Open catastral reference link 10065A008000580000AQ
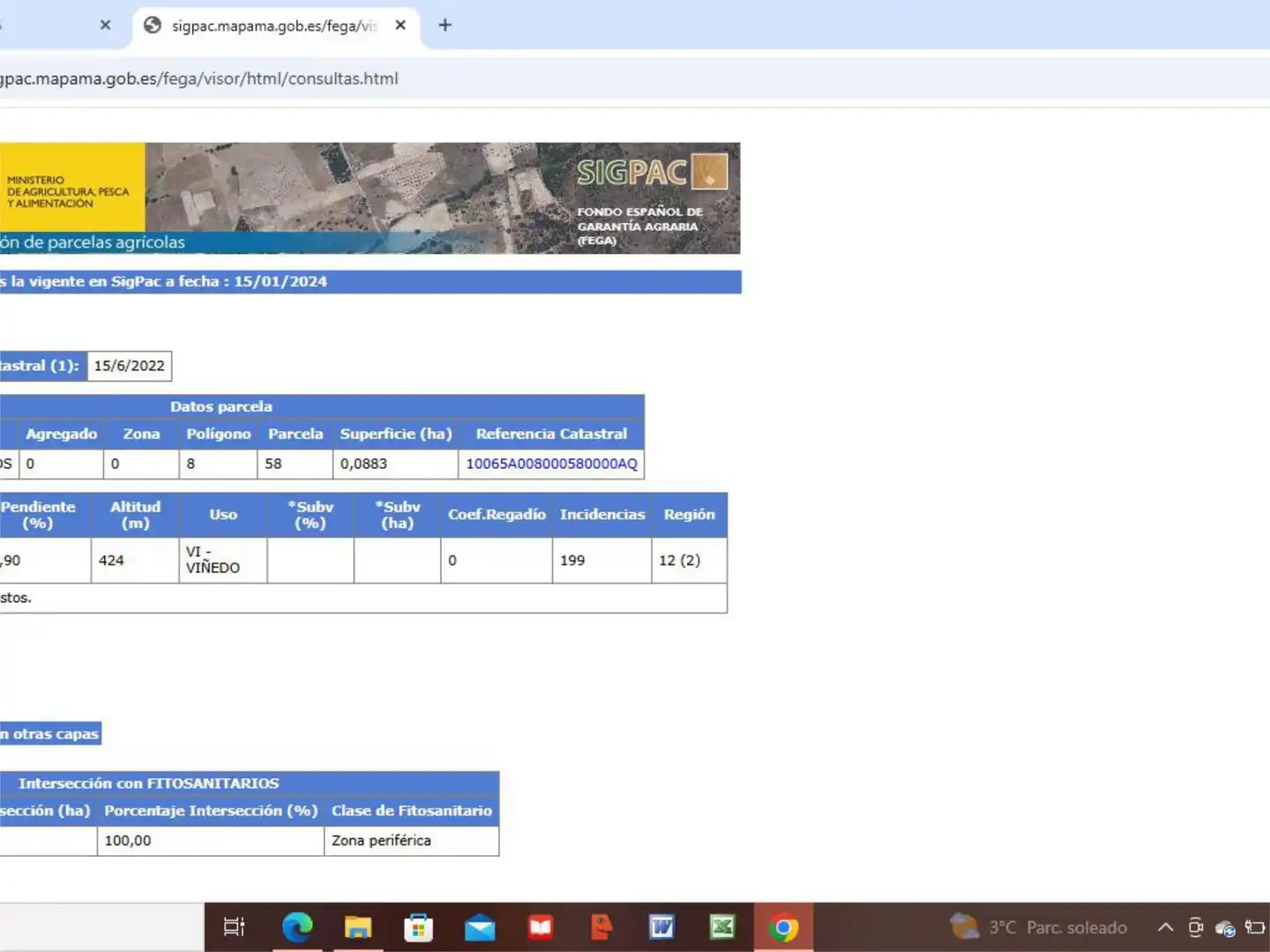Image resolution: width=1270 pixels, height=952 pixels. 551,464
